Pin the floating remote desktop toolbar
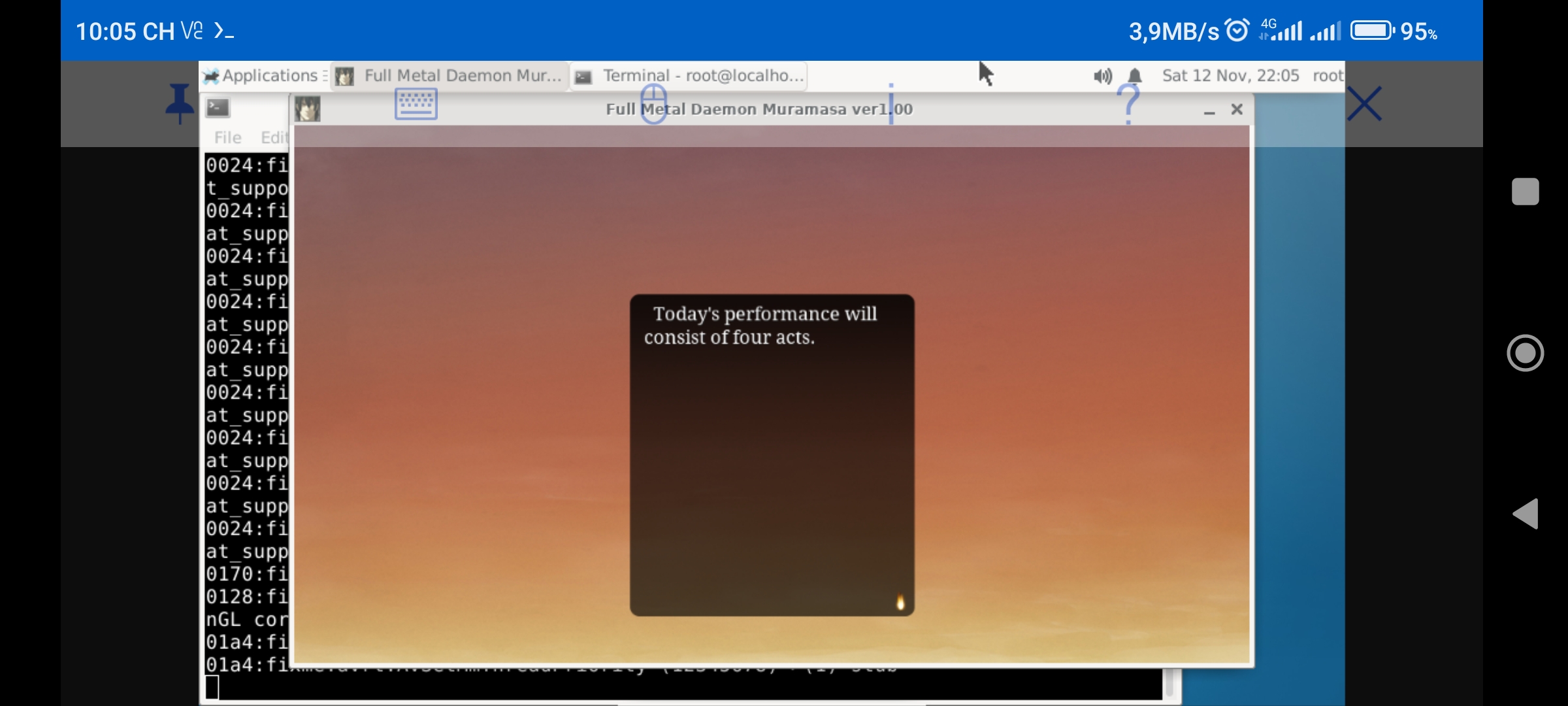 coord(178,103)
